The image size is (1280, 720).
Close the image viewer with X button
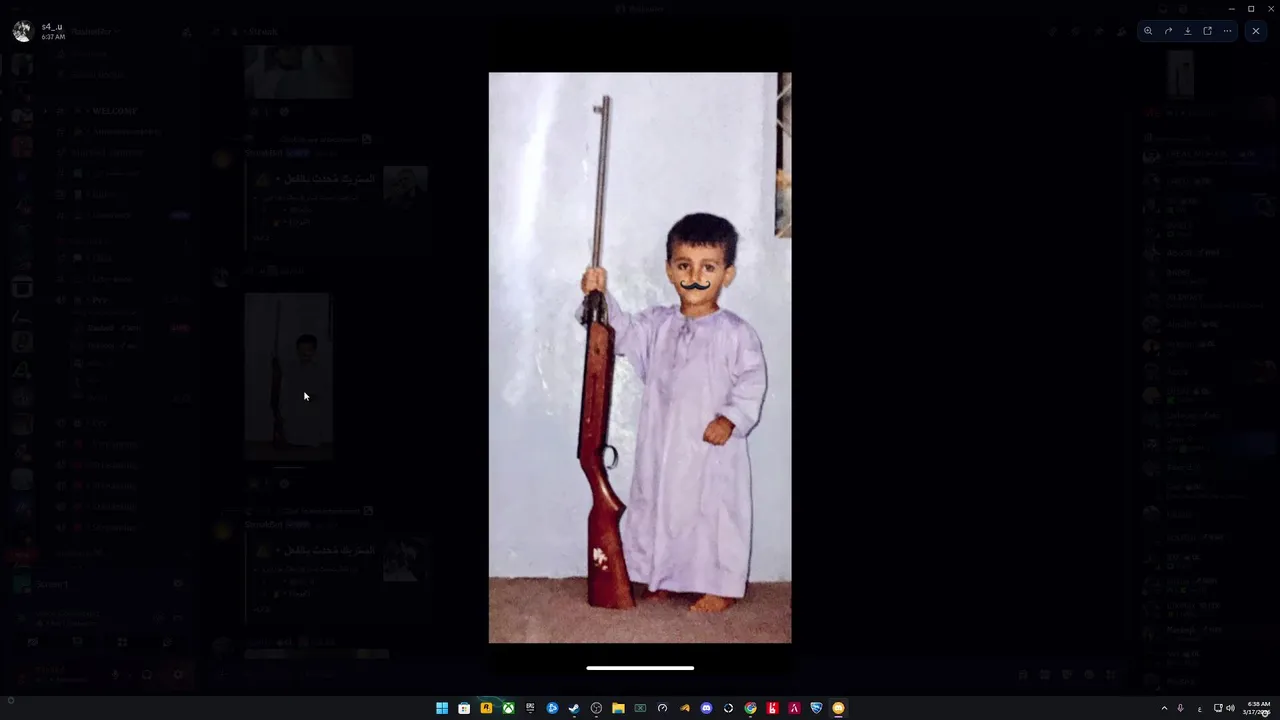click(x=1256, y=31)
